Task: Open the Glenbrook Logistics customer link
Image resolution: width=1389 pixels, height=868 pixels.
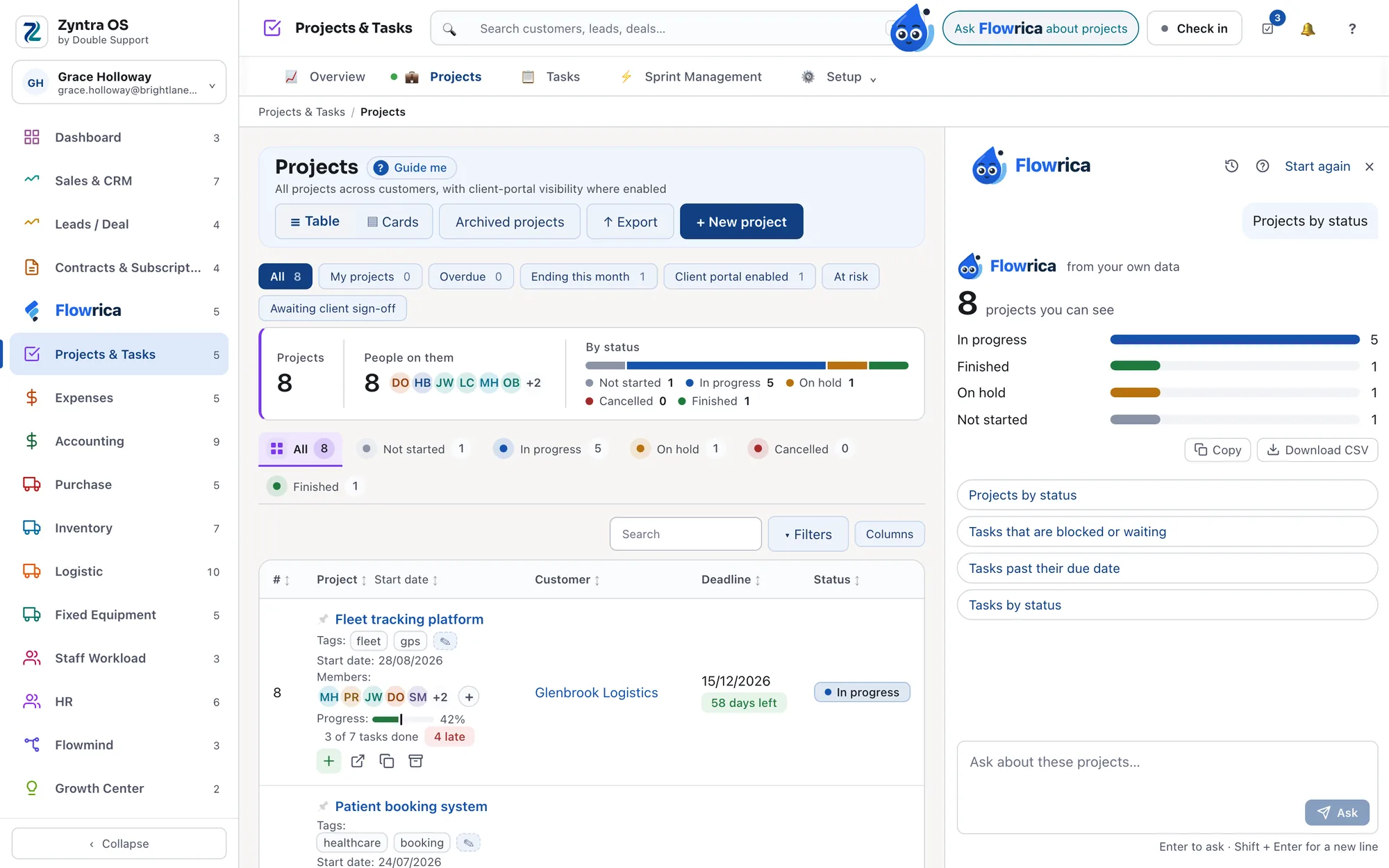Action: 597,693
